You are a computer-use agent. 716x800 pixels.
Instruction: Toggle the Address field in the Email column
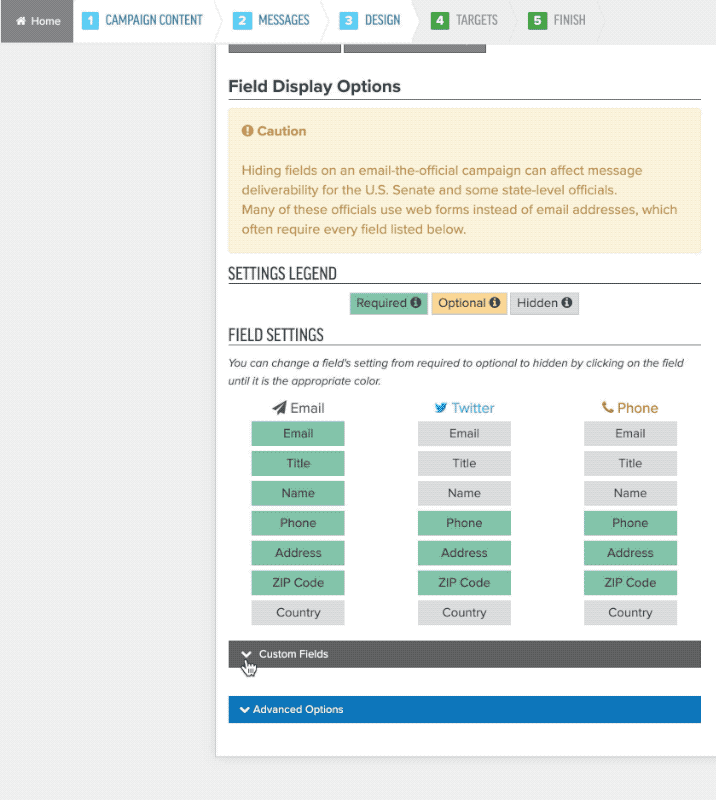point(297,553)
